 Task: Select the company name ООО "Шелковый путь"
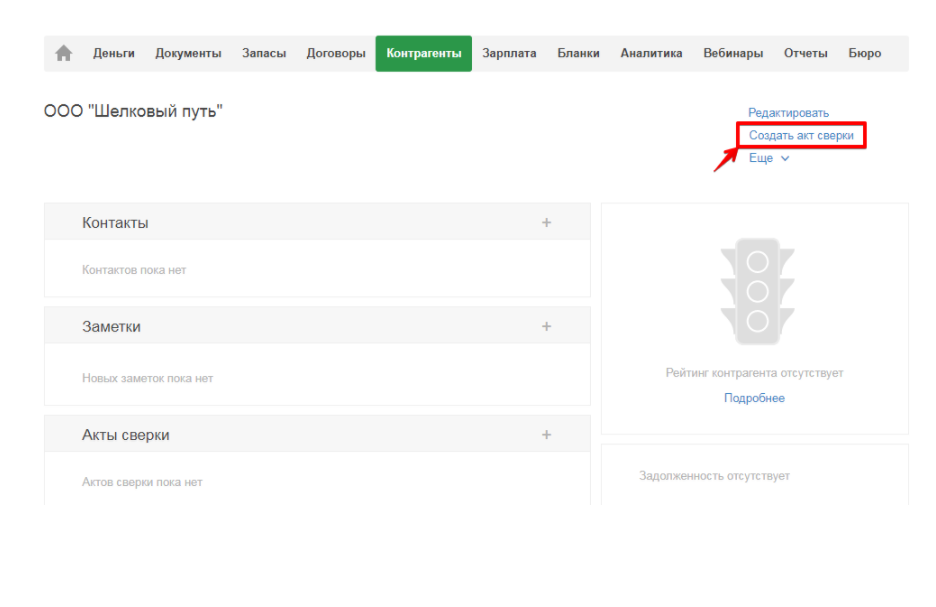tap(133, 112)
